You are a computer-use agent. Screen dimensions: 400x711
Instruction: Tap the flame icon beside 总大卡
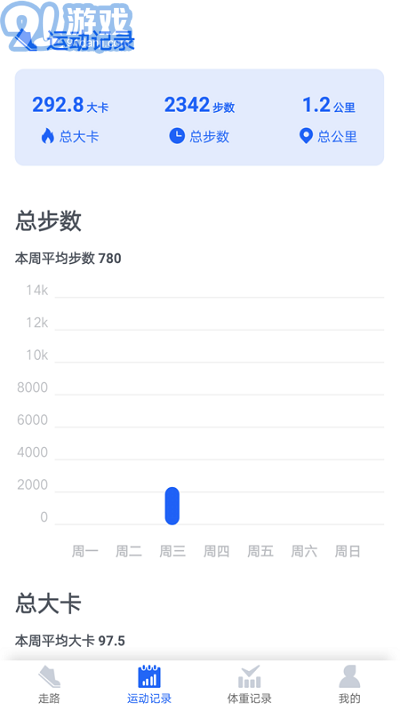click(48, 136)
